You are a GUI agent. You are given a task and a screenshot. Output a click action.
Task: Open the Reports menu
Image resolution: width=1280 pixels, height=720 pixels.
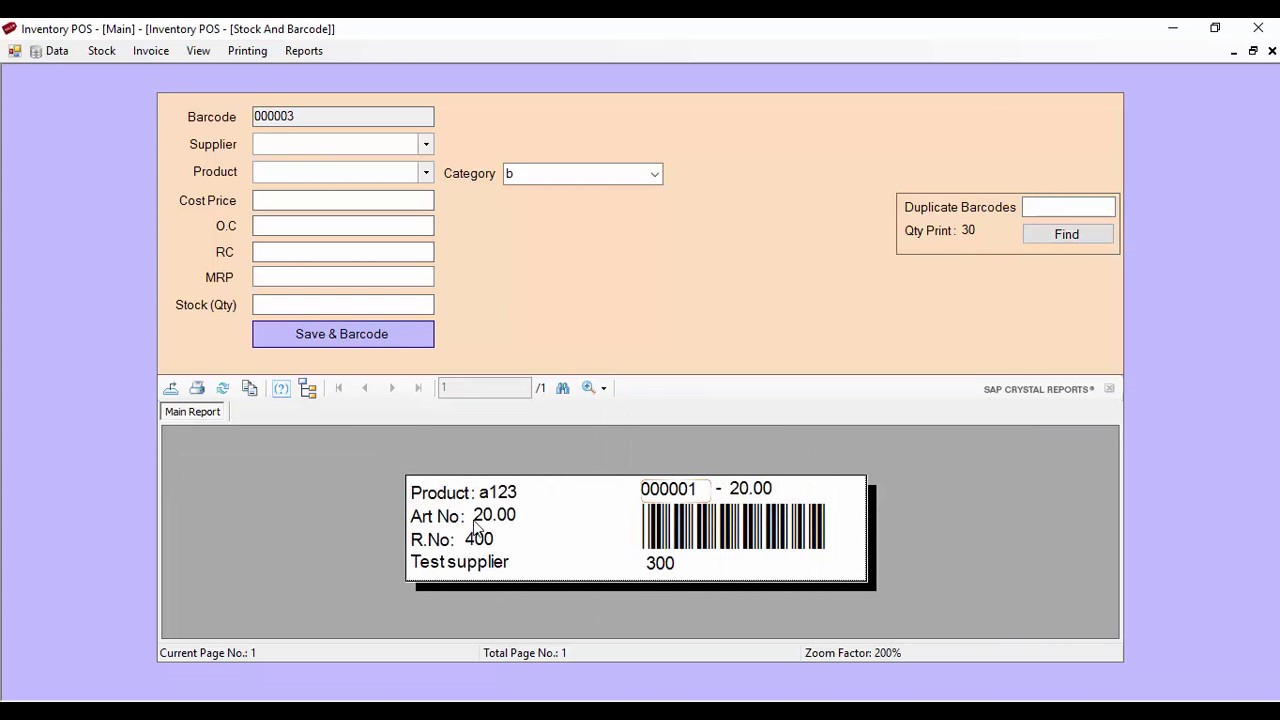point(304,51)
